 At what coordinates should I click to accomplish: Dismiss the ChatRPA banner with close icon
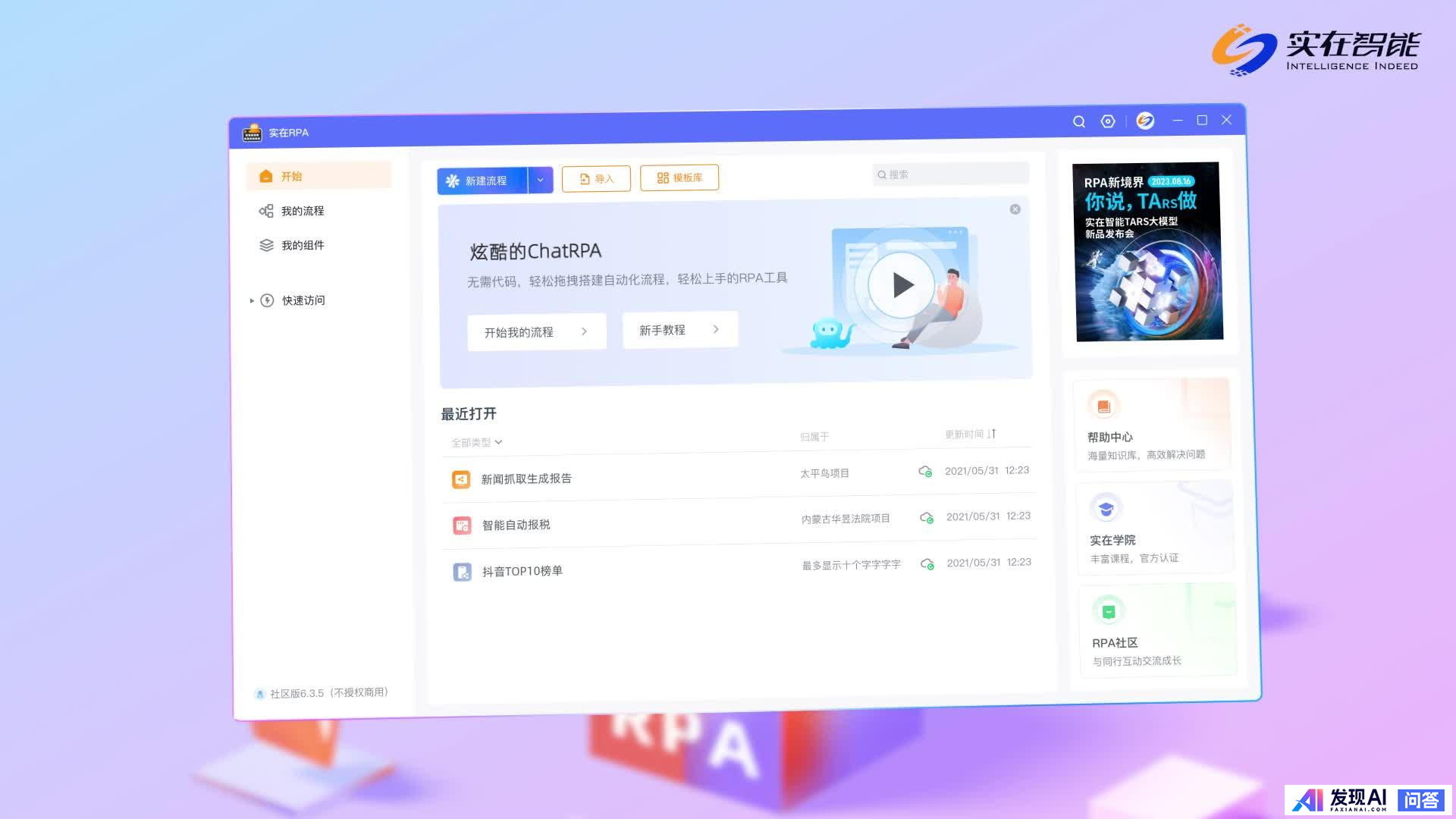(x=1015, y=209)
